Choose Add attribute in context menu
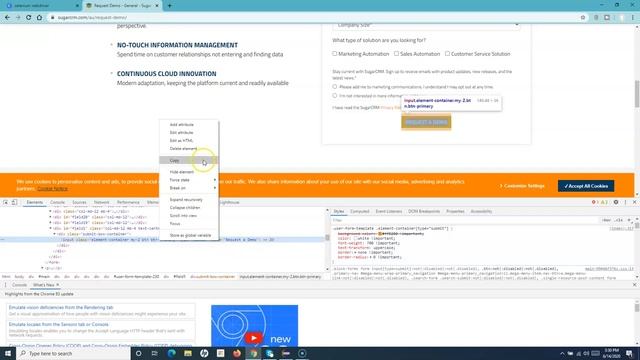The height and width of the screenshot is (360, 640). point(189,124)
